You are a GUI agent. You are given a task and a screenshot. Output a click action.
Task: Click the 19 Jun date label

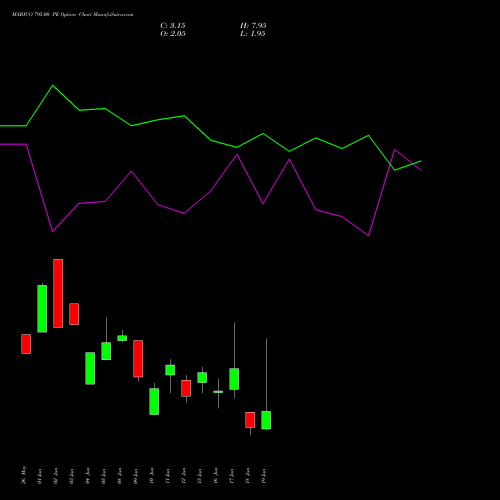(264, 476)
